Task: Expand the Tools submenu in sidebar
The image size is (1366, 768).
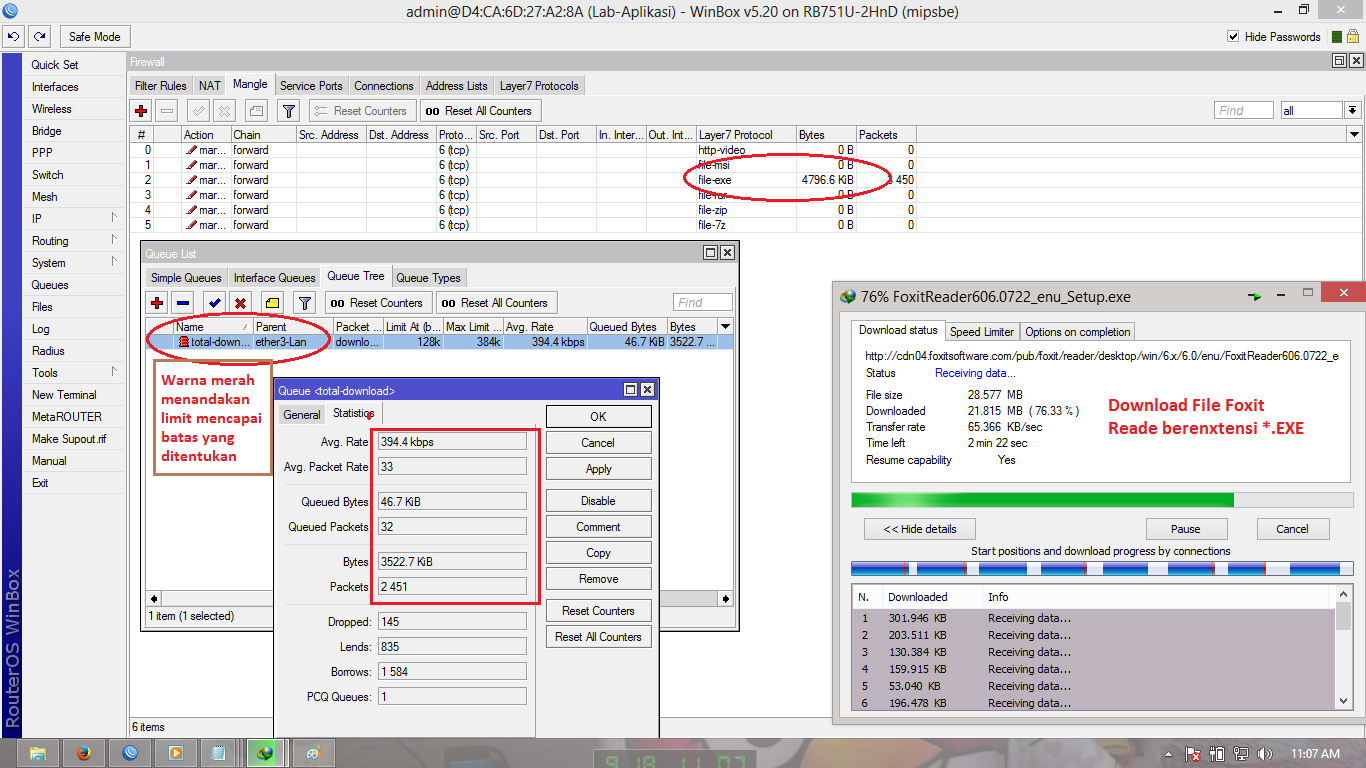Action: point(114,372)
